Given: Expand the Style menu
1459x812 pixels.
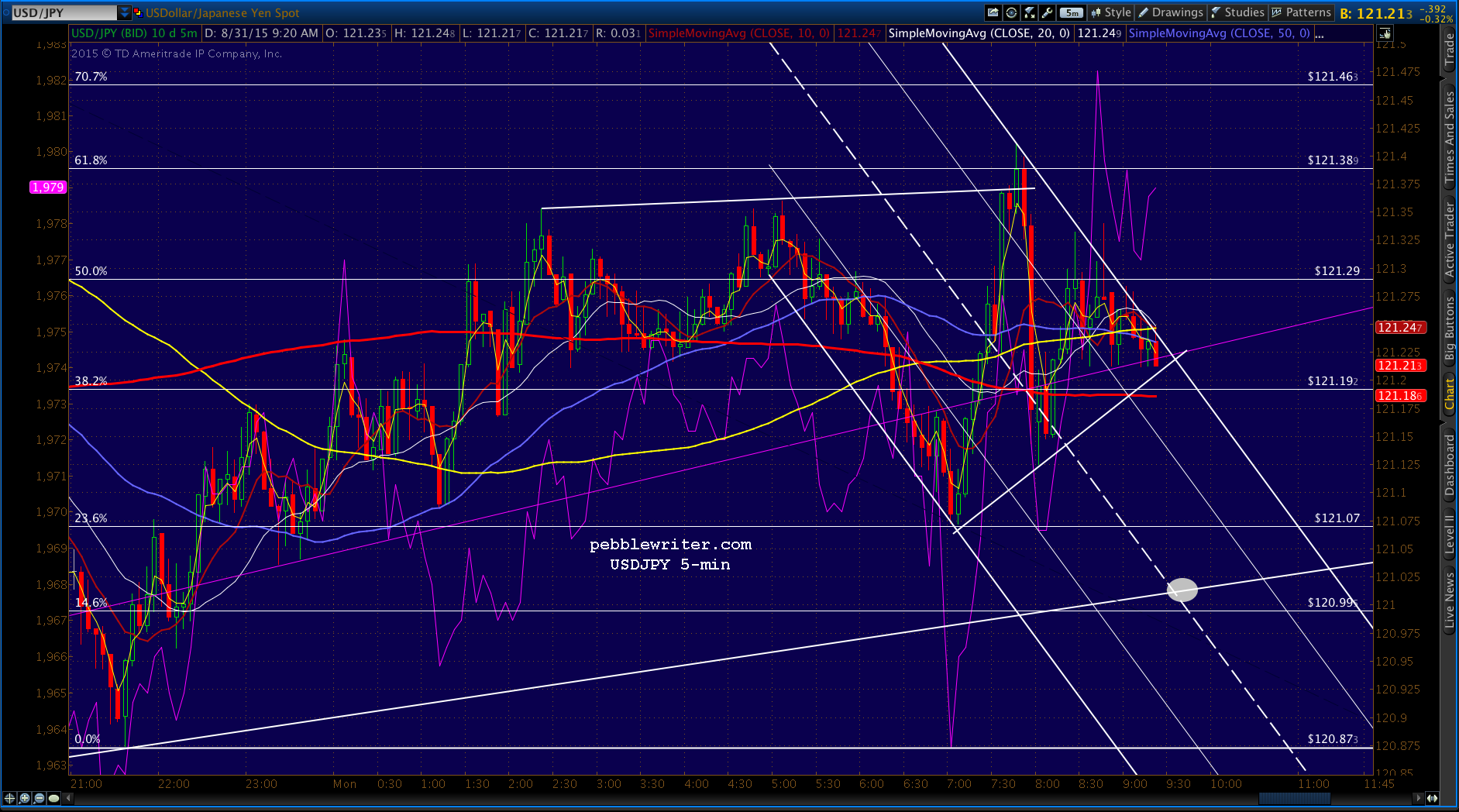Looking at the screenshot, I should [1111, 12].
